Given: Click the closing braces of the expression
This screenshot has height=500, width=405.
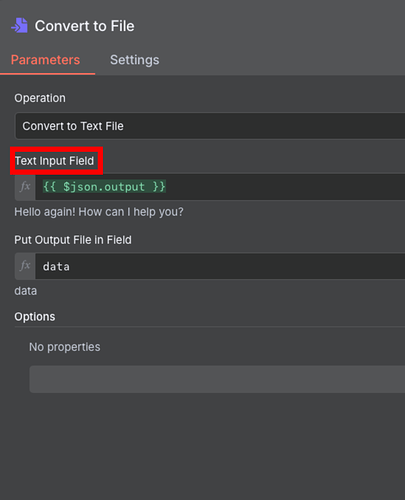Looking at the screenshot, I should pos(159,187).
